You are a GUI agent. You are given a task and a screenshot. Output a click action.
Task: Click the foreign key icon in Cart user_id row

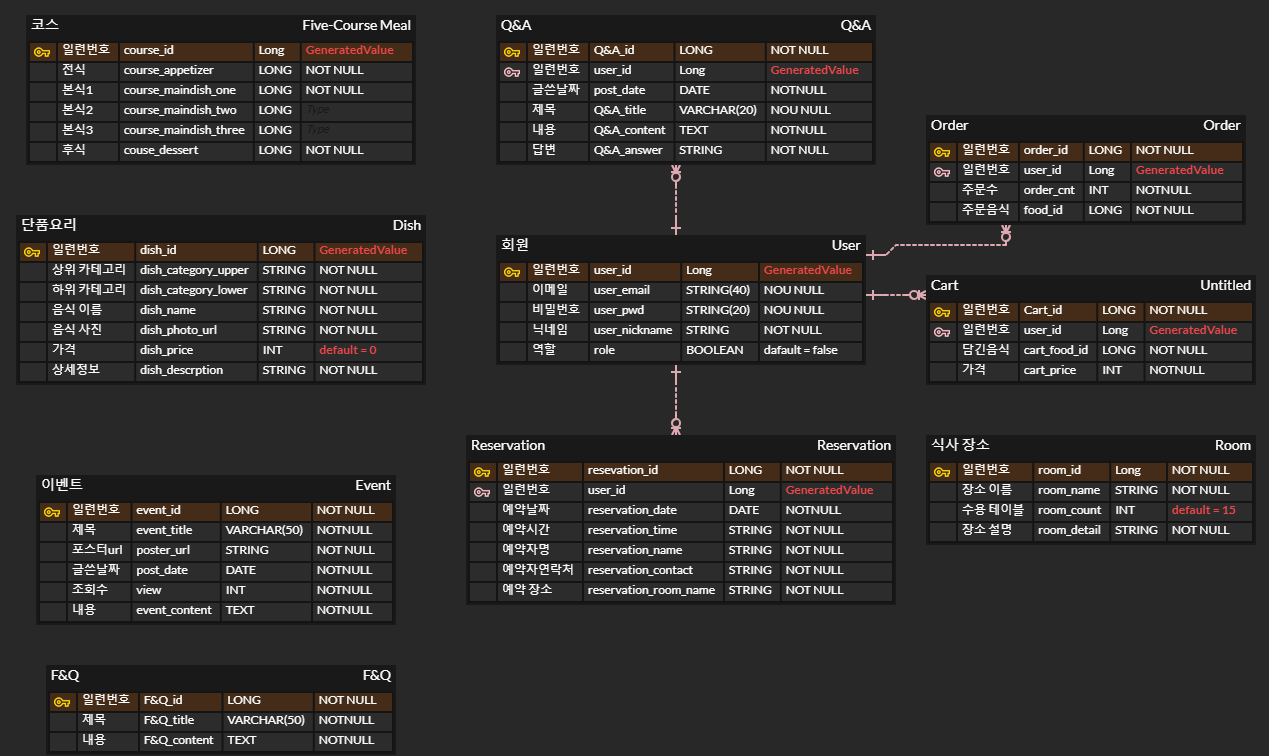click(x=942, y=331)
